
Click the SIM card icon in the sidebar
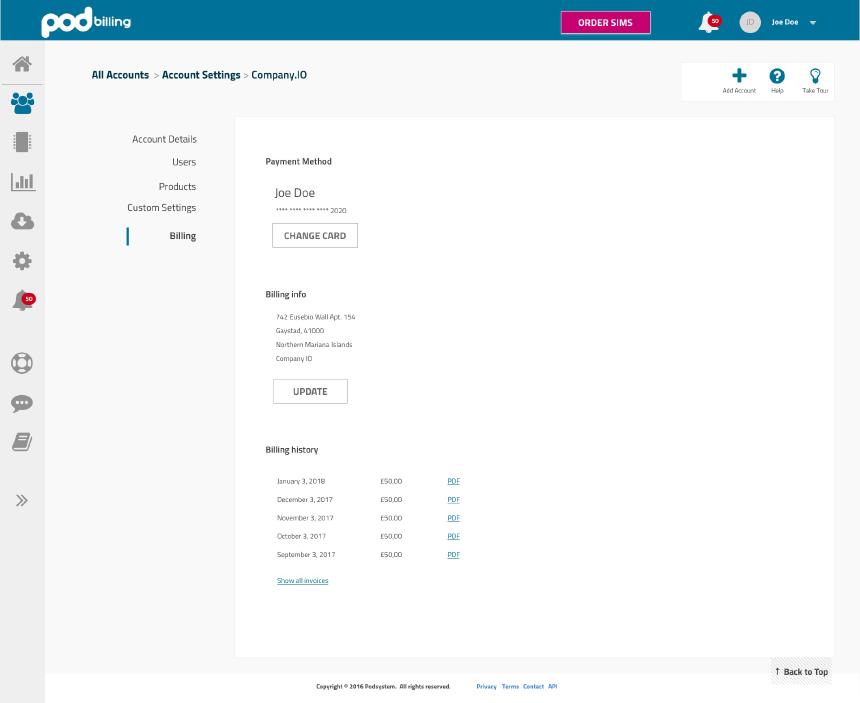coord(22,141)
